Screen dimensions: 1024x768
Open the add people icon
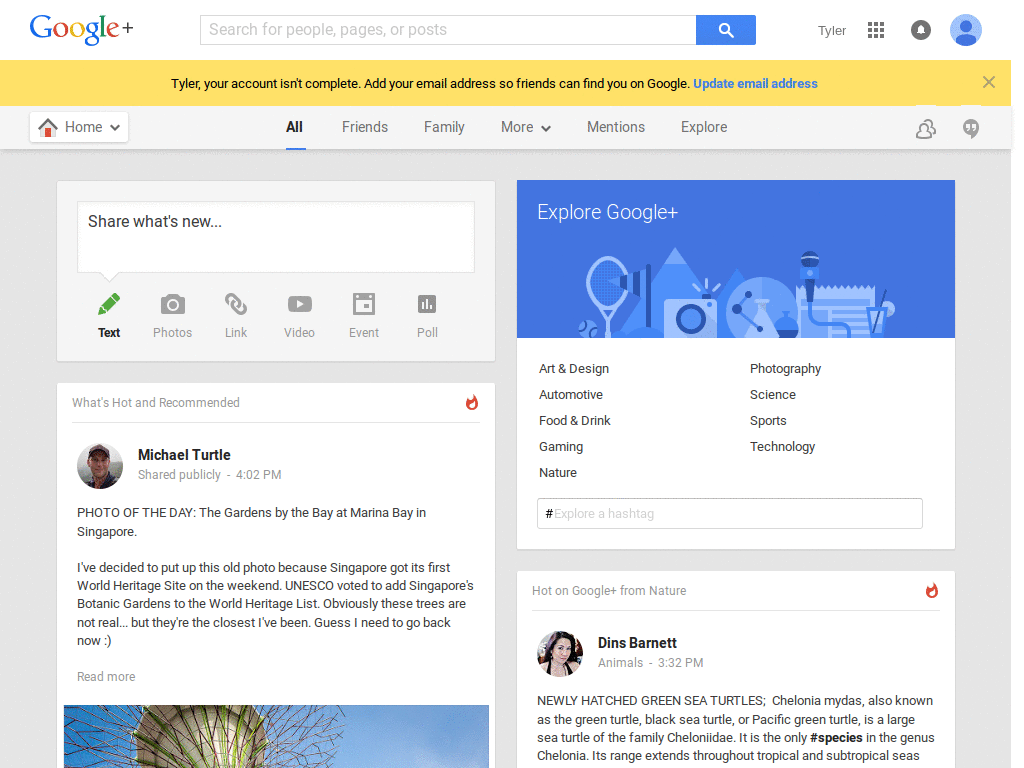click(925, 129)
